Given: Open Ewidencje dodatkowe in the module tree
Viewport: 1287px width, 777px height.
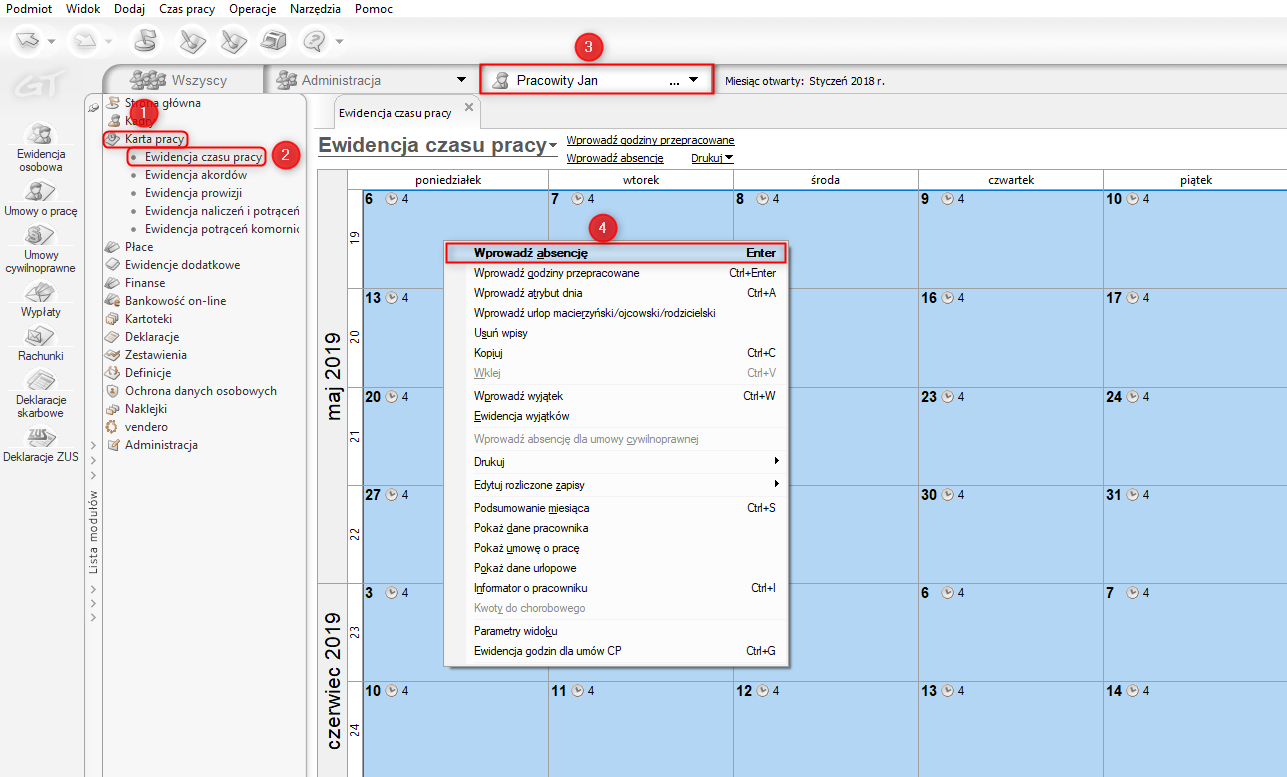Looking at the screenshot, I should (x=182, y=265).
